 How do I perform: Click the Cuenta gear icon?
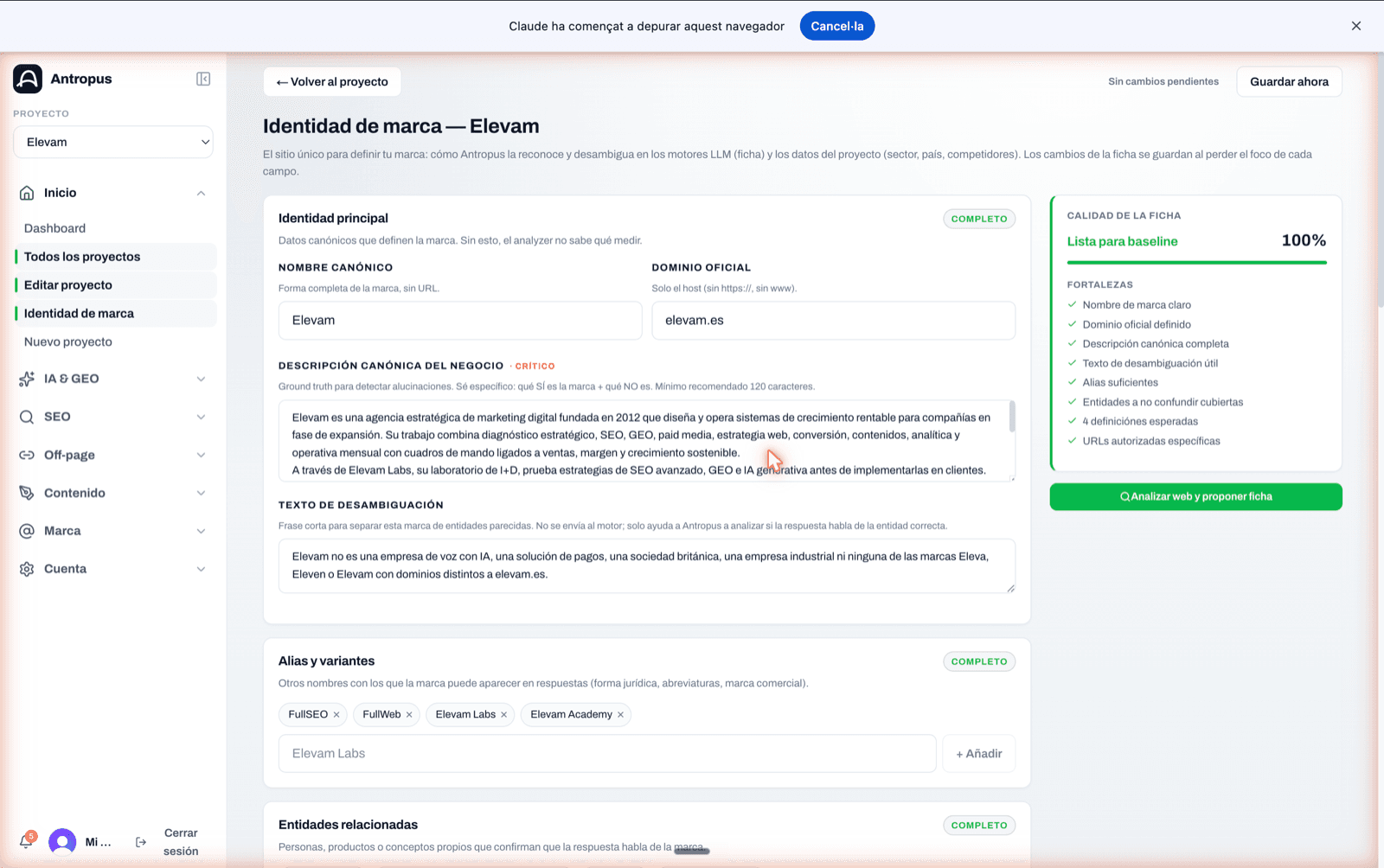click(x=27, y=569)
